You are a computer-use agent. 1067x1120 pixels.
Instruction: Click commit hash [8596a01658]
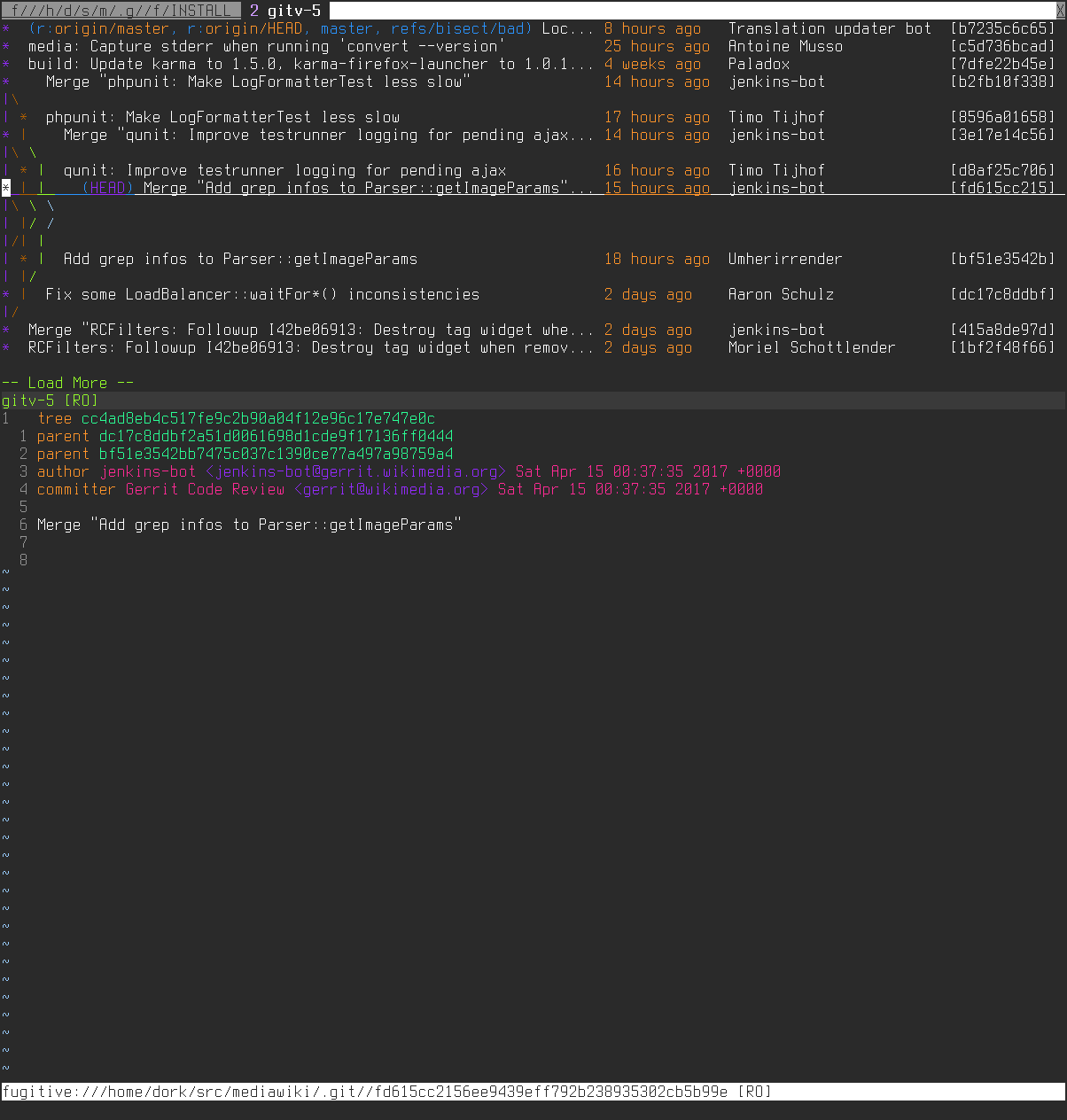click(1002, 117)
